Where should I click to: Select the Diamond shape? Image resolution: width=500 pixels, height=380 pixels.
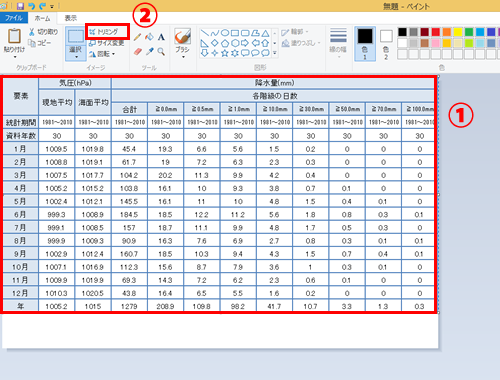click(x=215, y=43)
